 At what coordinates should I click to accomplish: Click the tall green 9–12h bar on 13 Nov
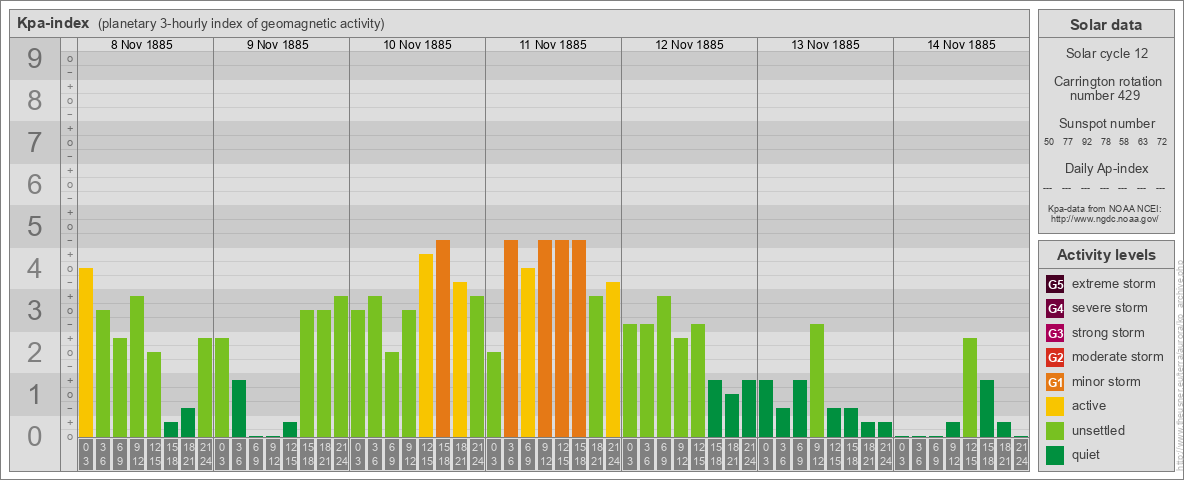point(817,380)
